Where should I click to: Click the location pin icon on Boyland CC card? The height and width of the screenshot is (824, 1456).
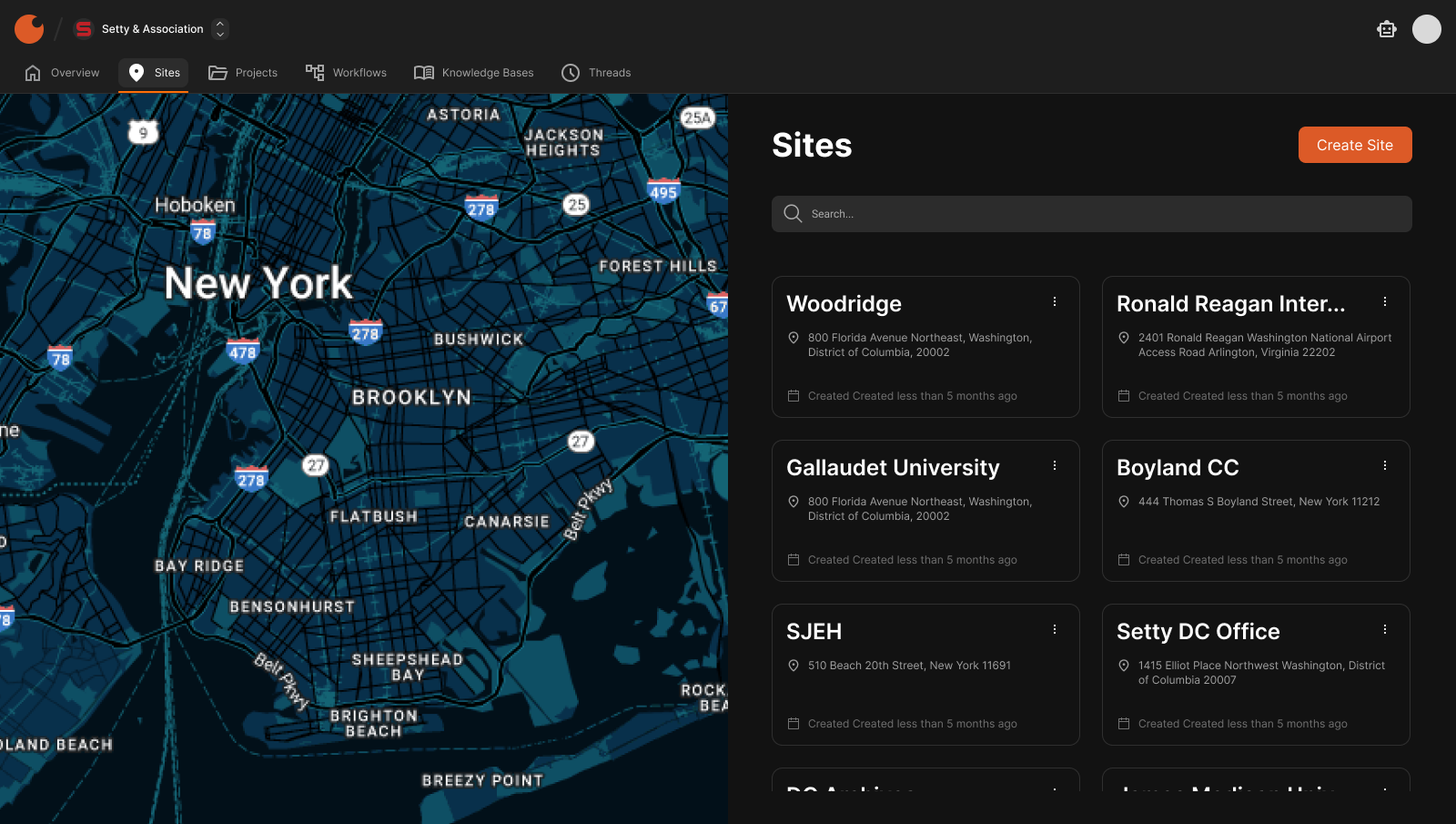click(1124, 502)
